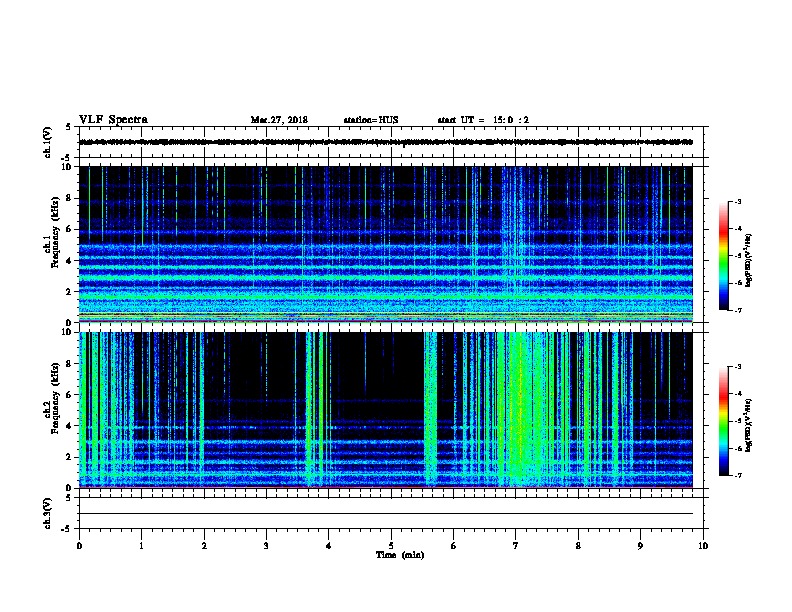
Task: Click the "station=HUS" label
Action: tap(371, 120)
